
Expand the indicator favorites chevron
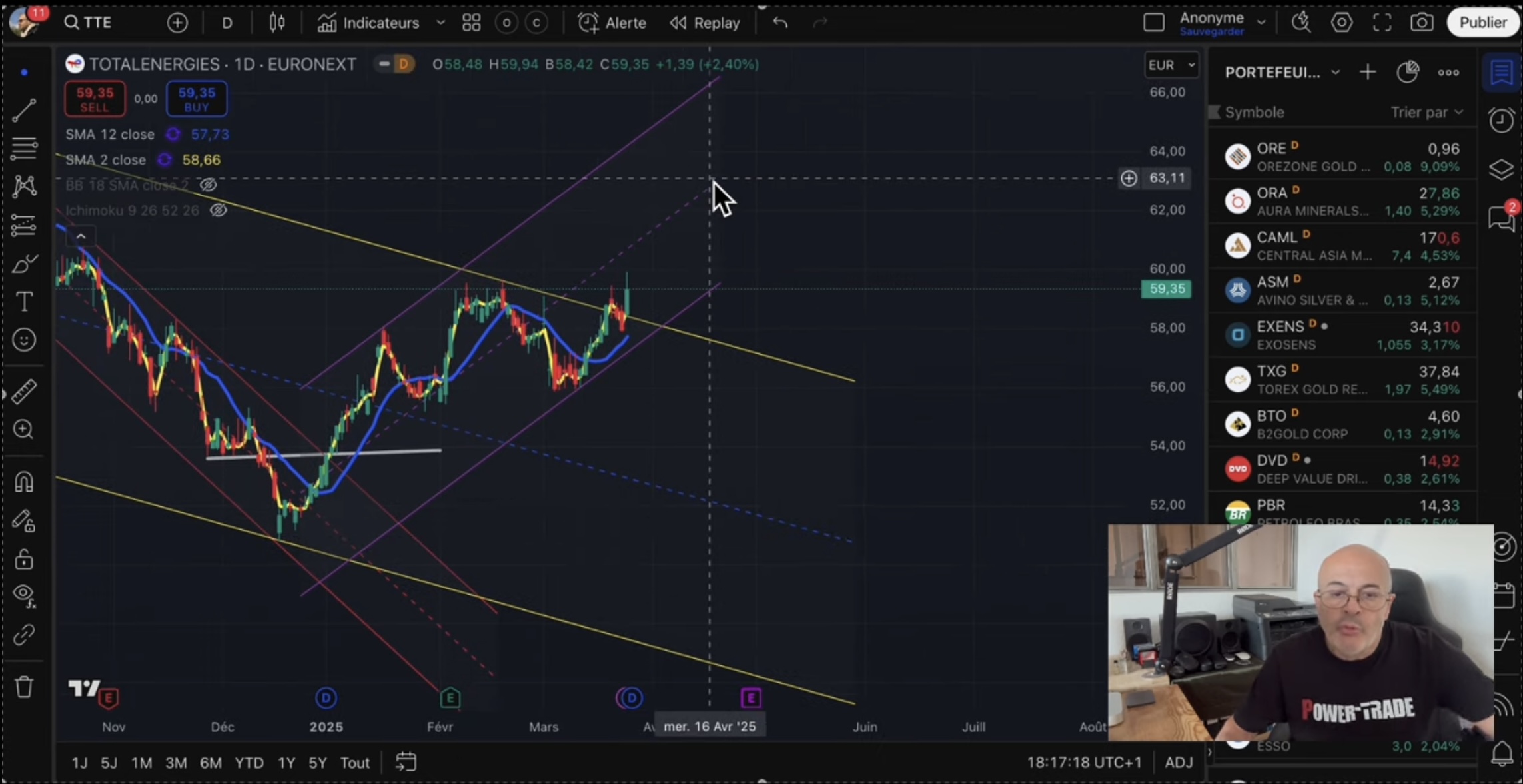[x=440, y=23]
